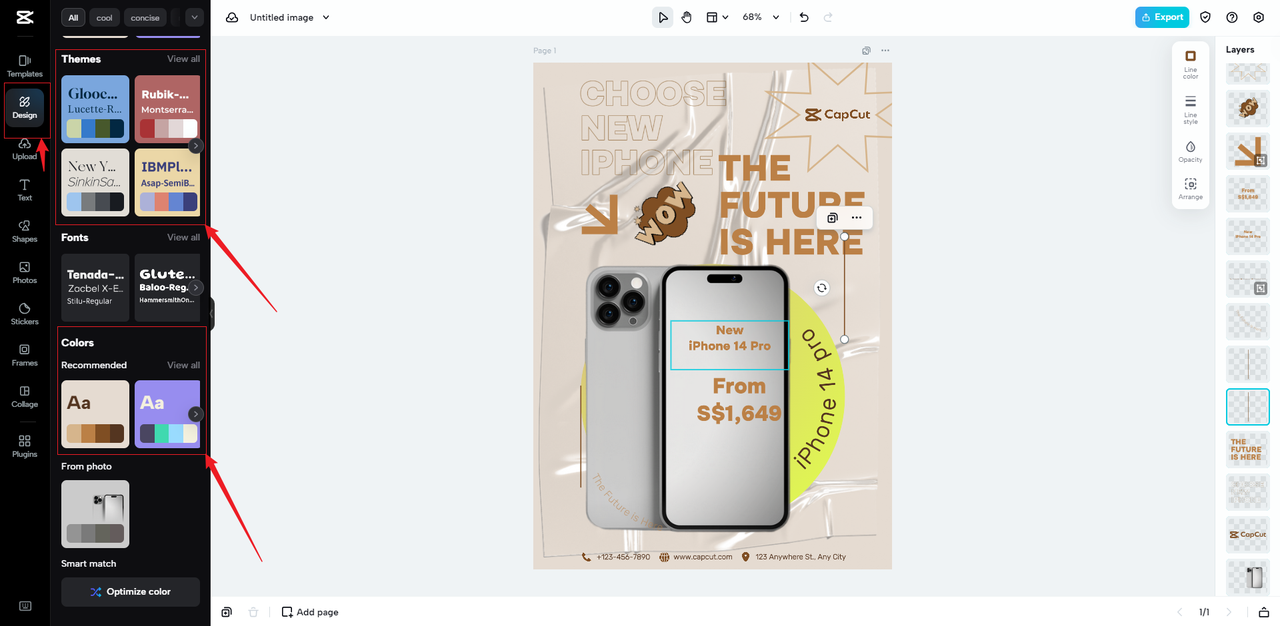Click rotate handle beside selected line

tap(821, 288)
